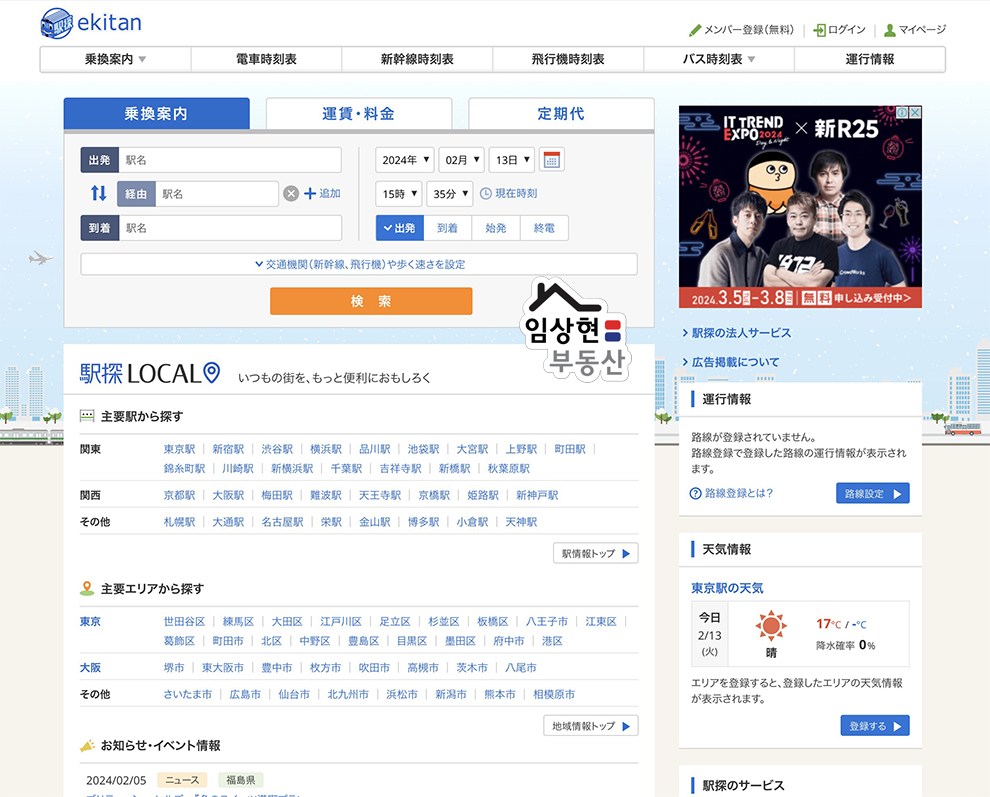This screenshot has height=797, width=990.
Task: Open the 新宿駅 station link
Action: 228,449
